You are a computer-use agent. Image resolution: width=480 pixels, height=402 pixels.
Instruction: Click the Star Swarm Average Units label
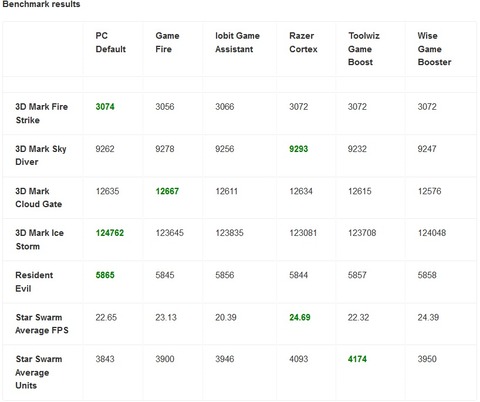coord(39,372)
